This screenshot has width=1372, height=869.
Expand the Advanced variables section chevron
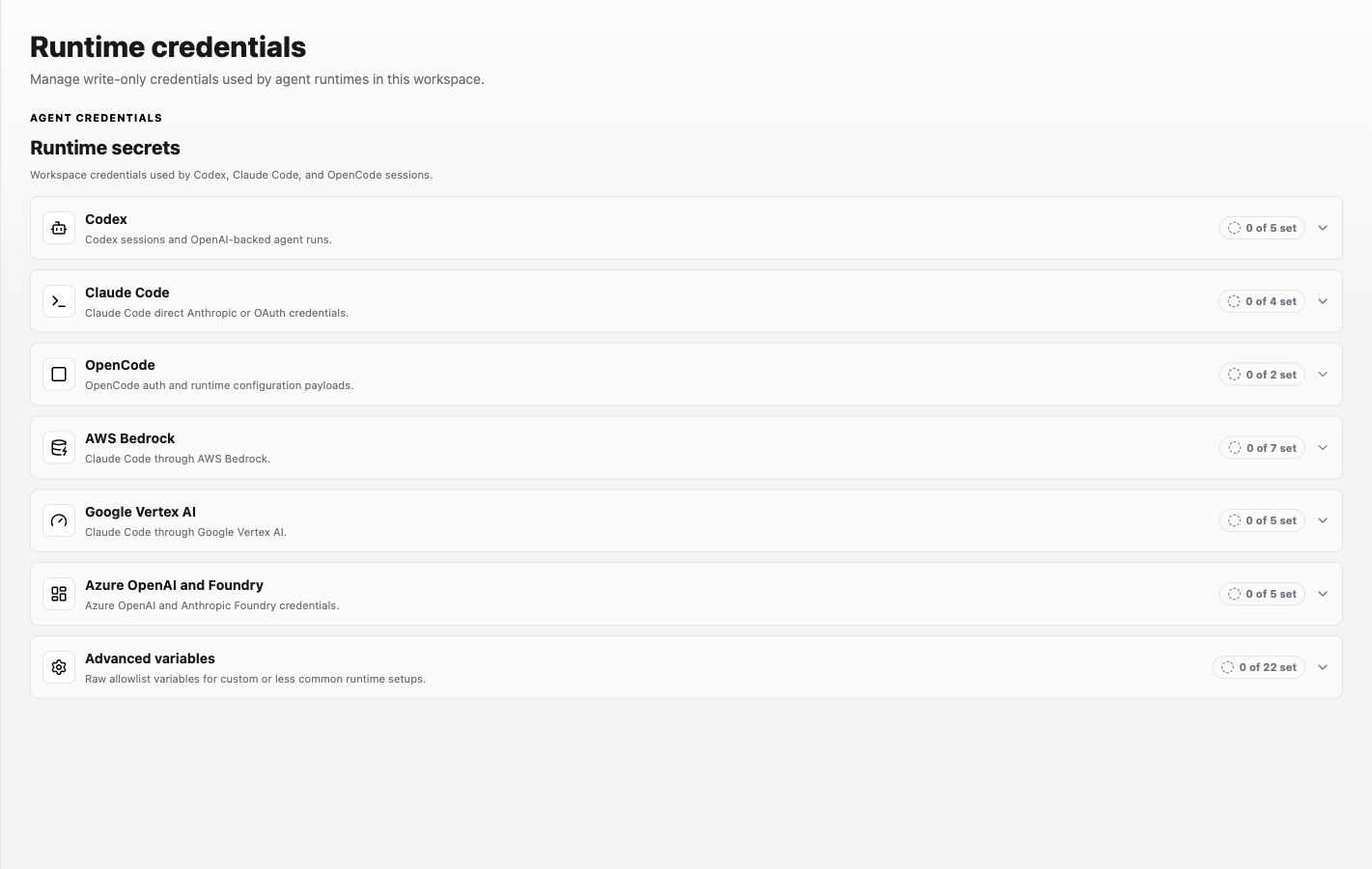pos(1323,667)
